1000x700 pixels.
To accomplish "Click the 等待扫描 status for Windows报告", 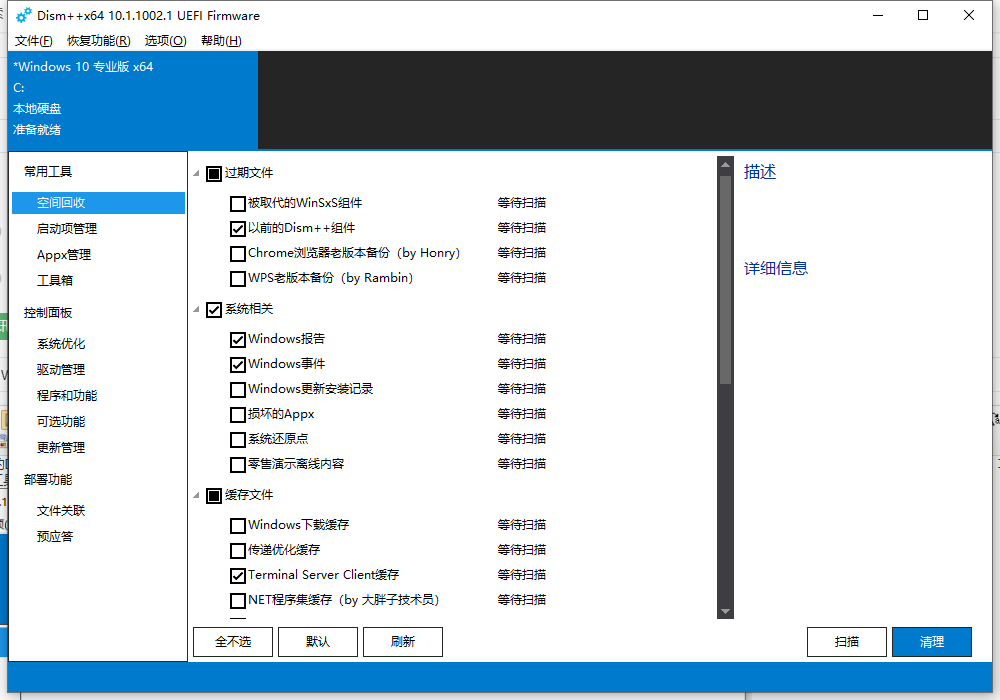I will point(522,339).
